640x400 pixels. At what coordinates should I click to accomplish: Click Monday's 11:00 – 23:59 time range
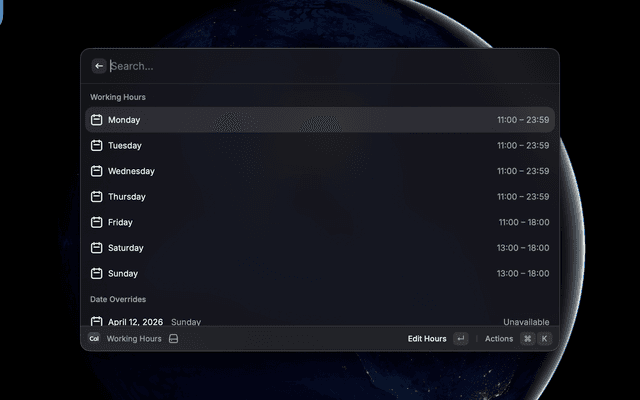point(523,120)
